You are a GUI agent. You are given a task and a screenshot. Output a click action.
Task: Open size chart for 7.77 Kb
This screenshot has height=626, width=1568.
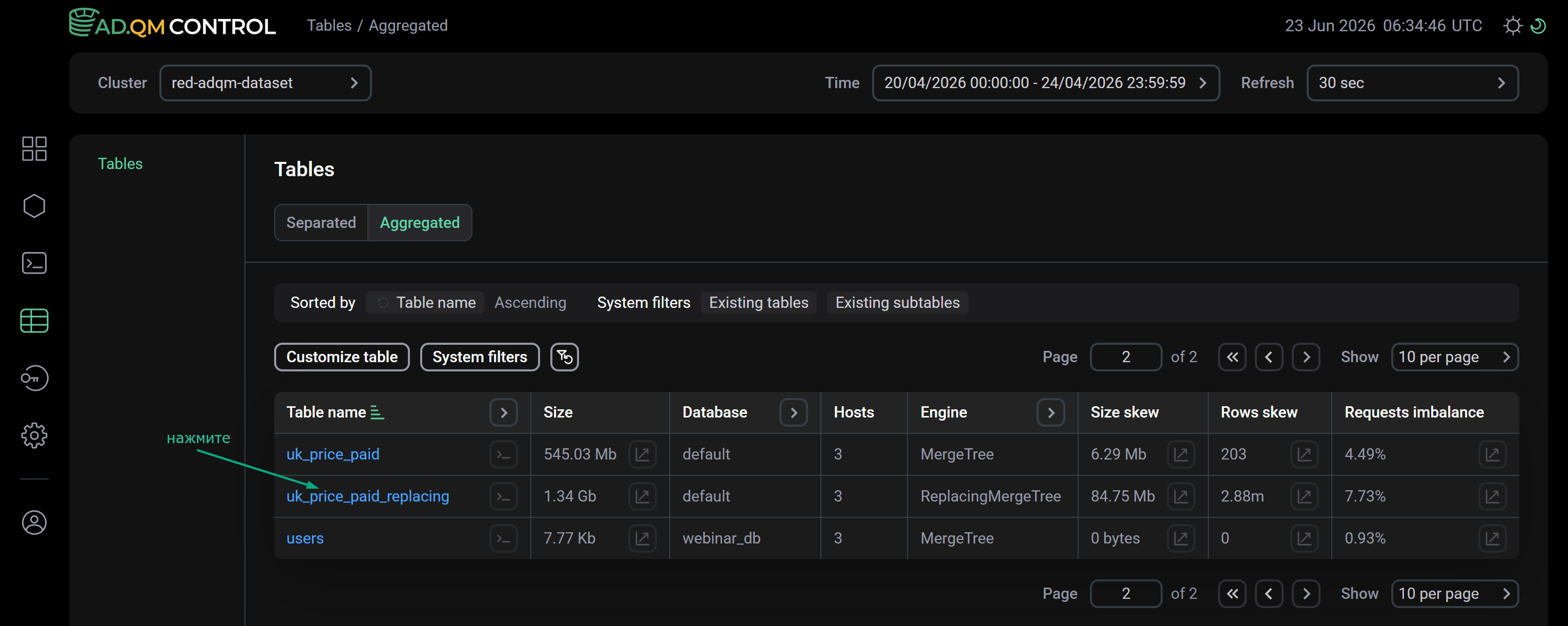click(642, 538)
